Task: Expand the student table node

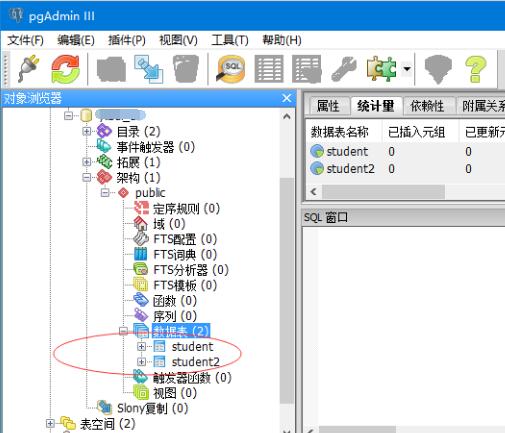Action: [141, 347]
